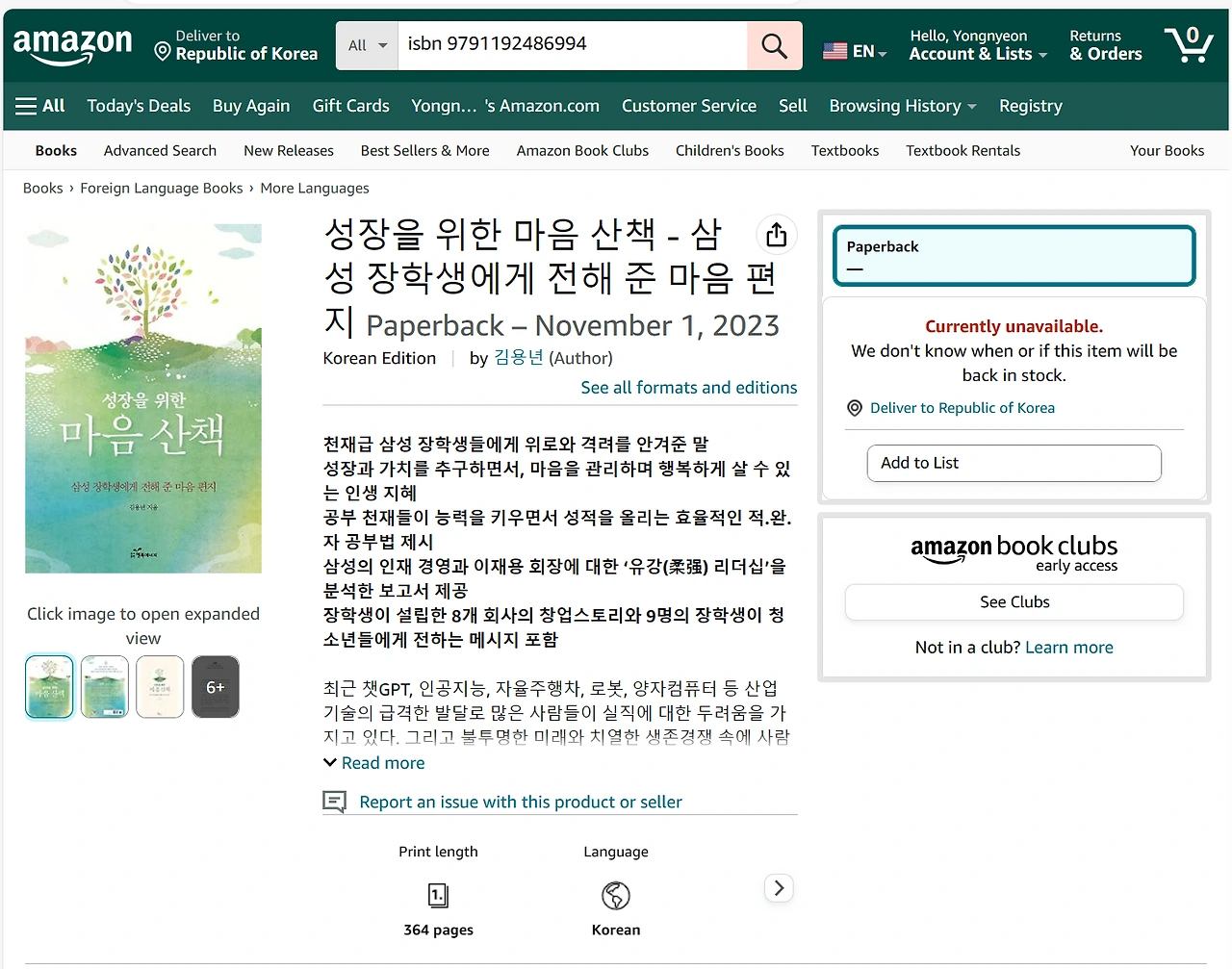The image size is (1232, 969).
Task: Click the Add to List button
Action: coord(1014,463)
